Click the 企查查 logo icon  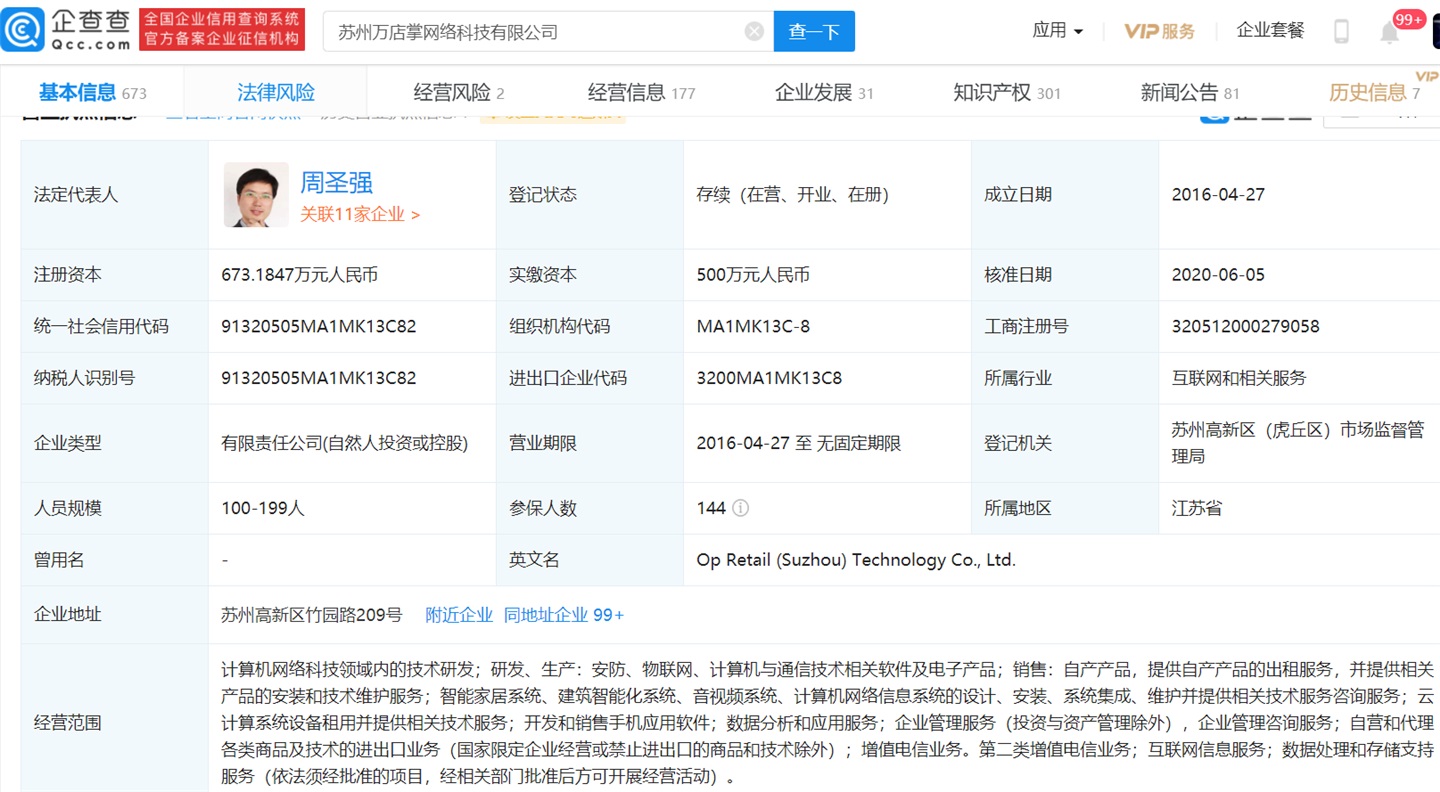pos(22,29)
